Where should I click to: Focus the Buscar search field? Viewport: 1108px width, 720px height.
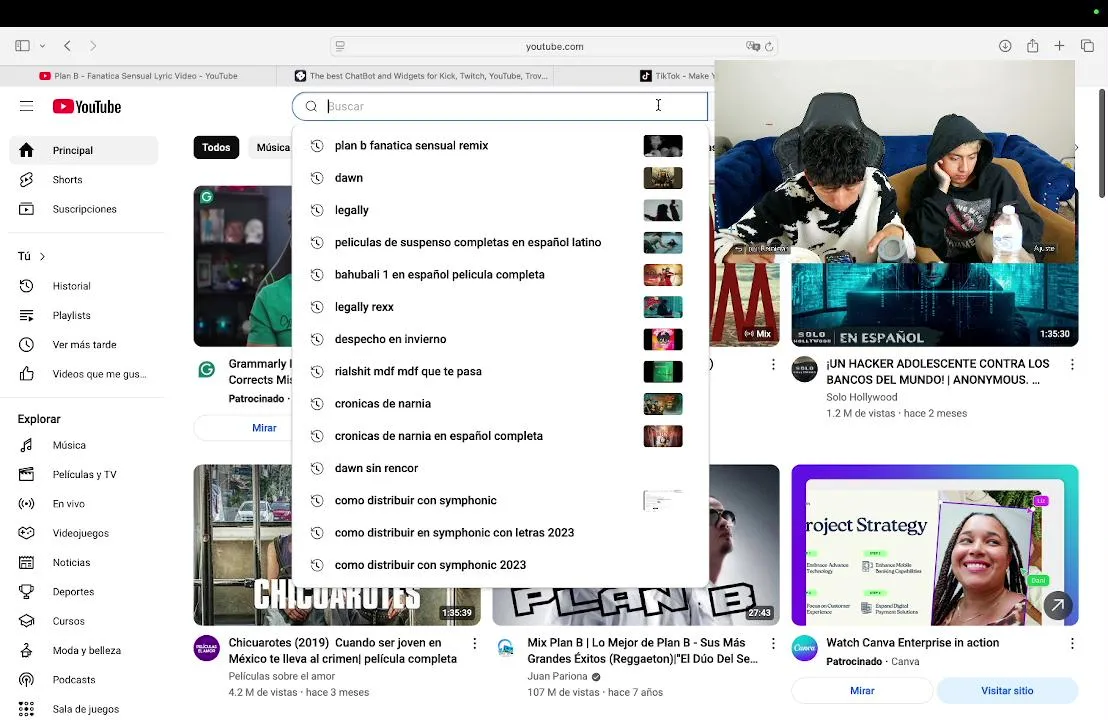(500, 106)
